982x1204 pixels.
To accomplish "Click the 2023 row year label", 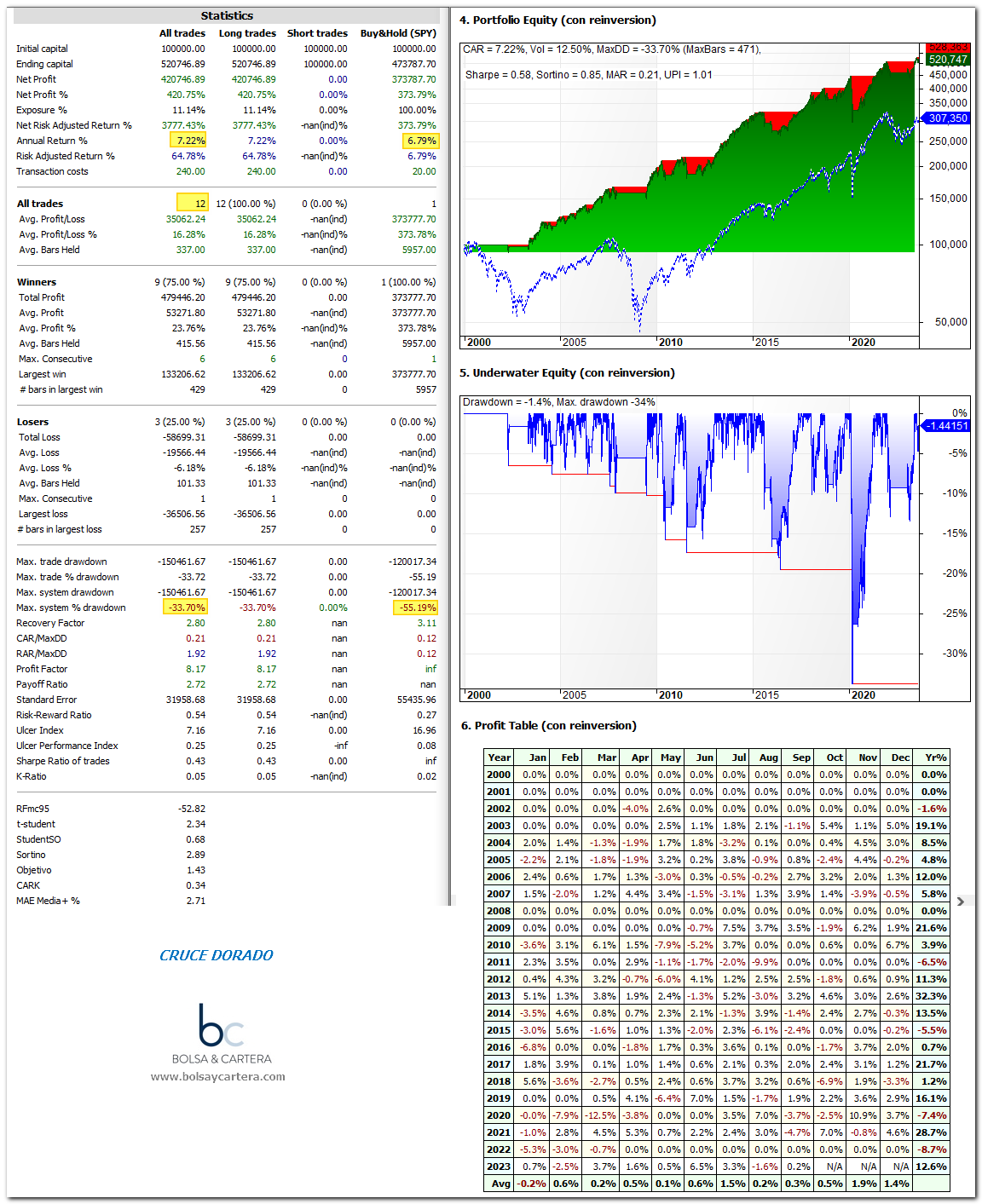I will coord(499,1167).
